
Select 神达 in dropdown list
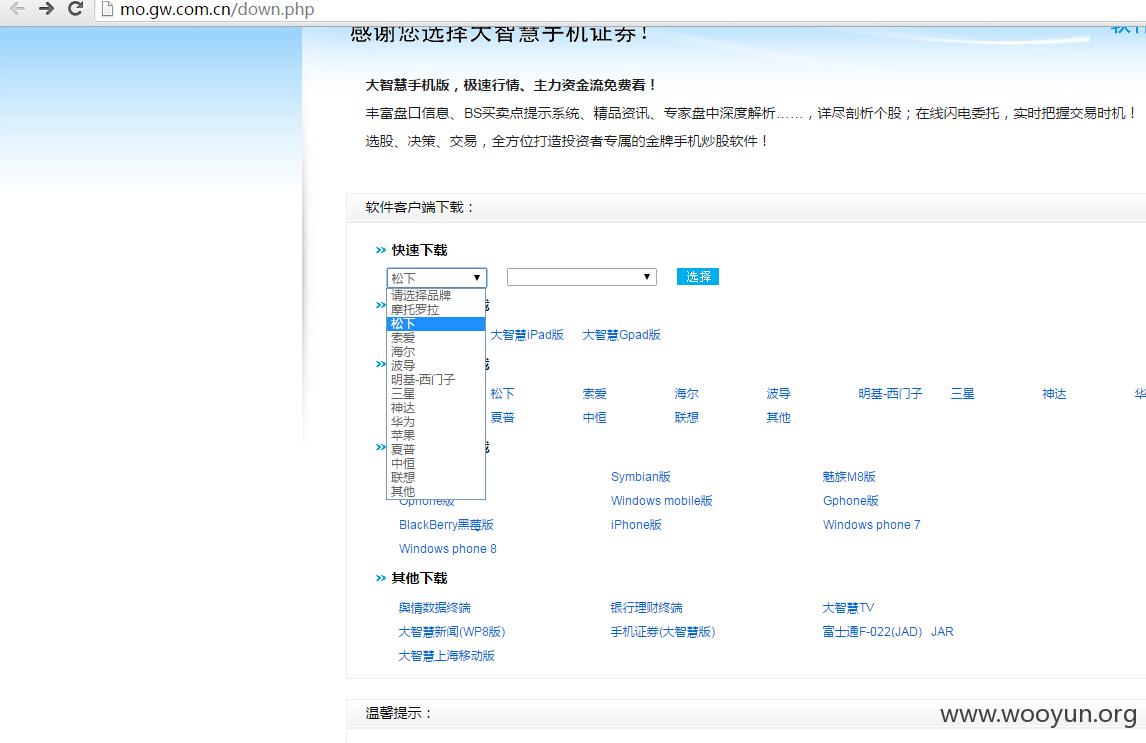(x=436, y=408)
